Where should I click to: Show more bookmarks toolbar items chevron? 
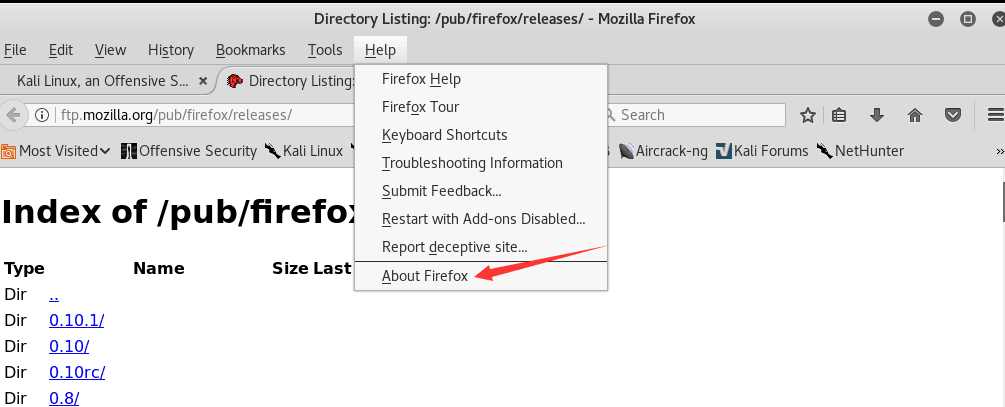click(x=999, y=151)
